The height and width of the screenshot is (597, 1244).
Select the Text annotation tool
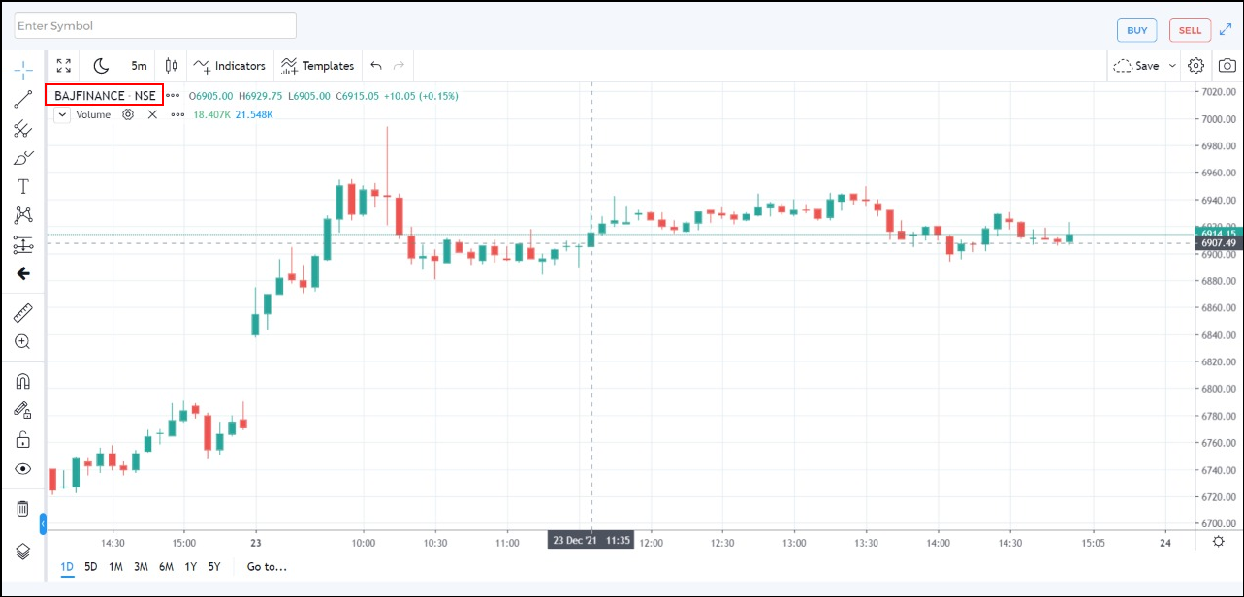(x=23, y=186)
